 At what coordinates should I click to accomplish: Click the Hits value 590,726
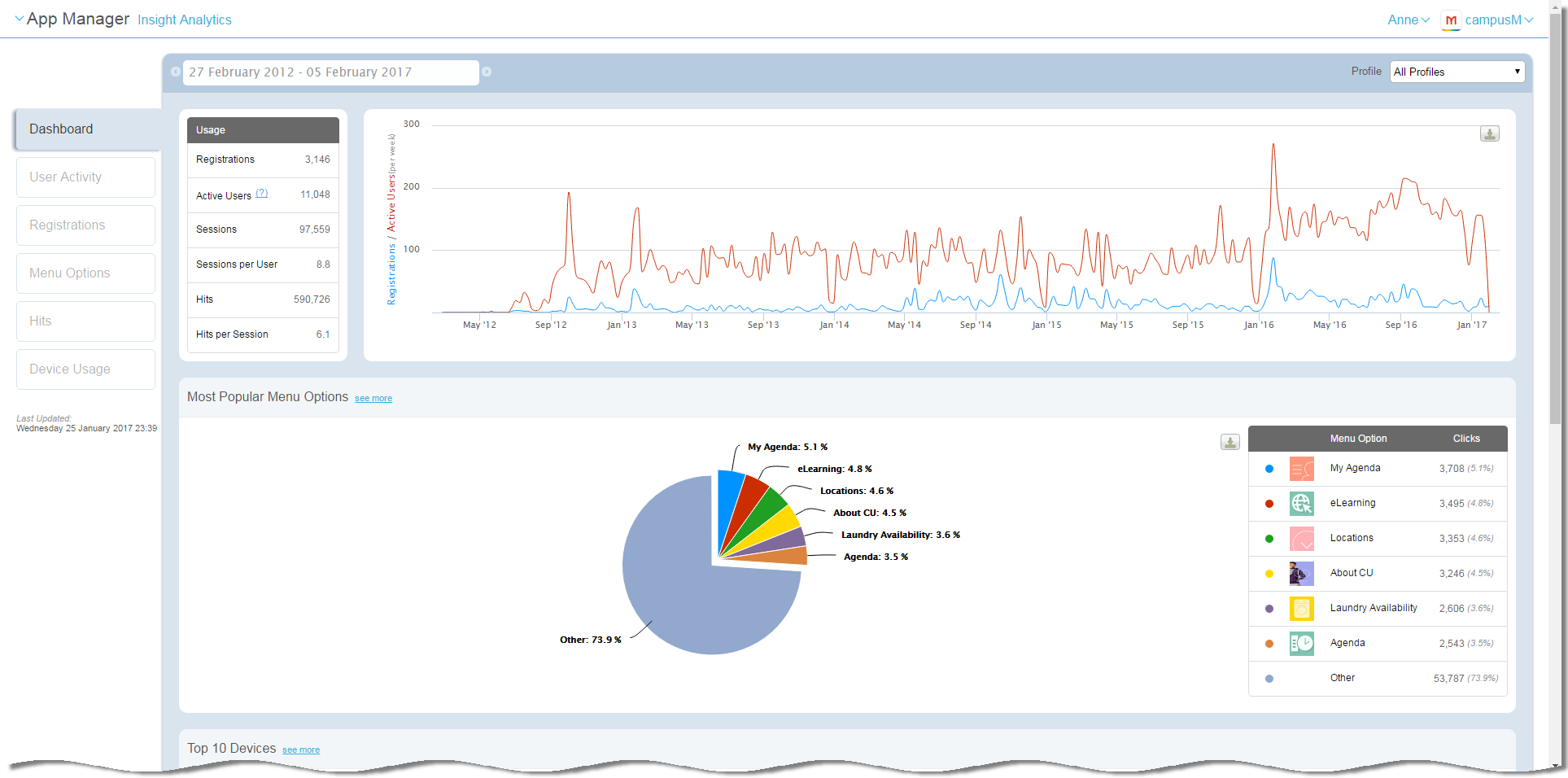(312, 299)
